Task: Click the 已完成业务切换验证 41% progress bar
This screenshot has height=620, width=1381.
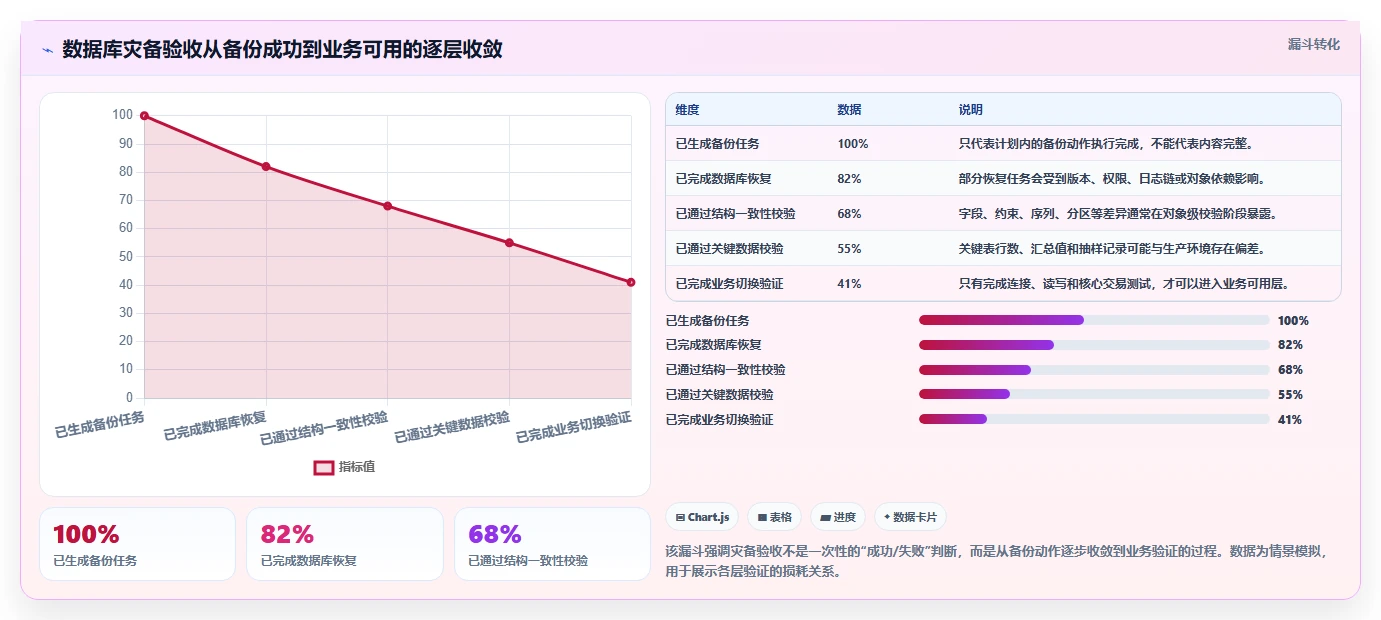Action: point(1094,420)
